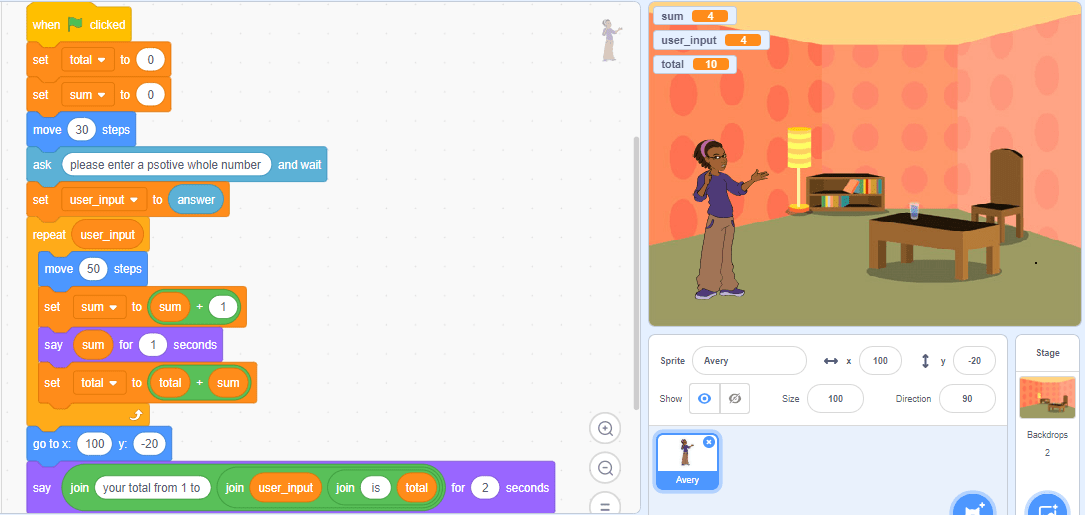Hide the sprite with crossed-eye icon
1085x515 pixels.
pyautogui.click(x=734, y=398)
